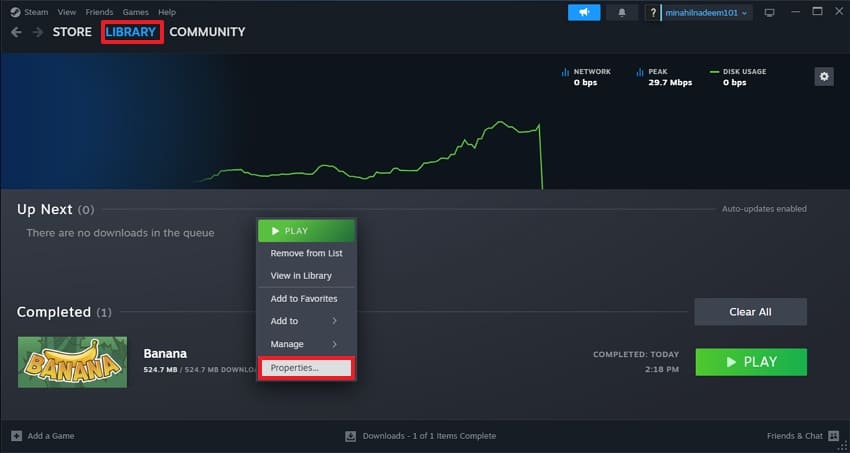Image resolution: width=850 pixels, height=453 pixels.
Task: Expand the minahilnadeem101 account dropdown
Action: (x=706, y=12)
